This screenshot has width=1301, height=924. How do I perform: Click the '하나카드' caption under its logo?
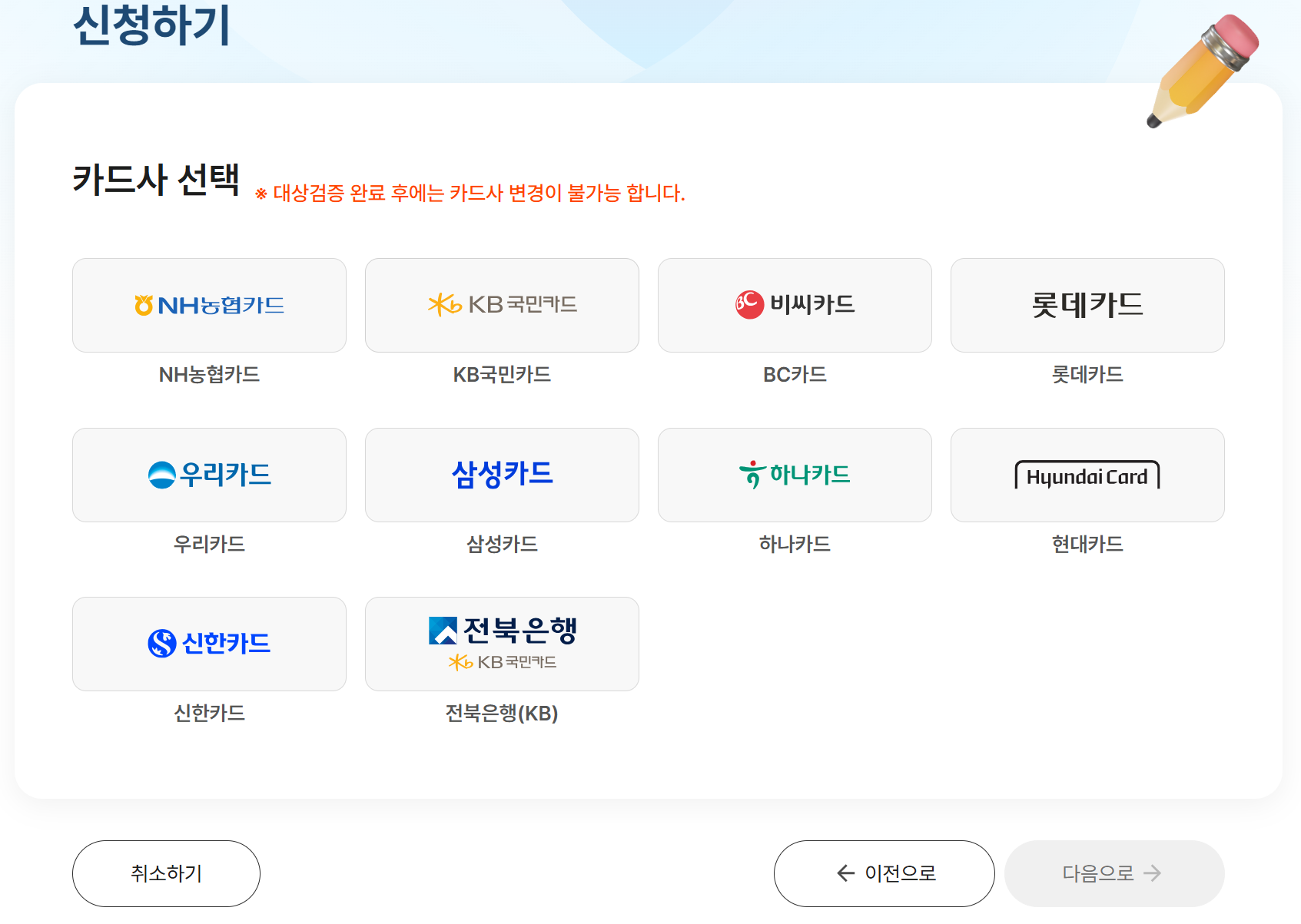point(795,545)
